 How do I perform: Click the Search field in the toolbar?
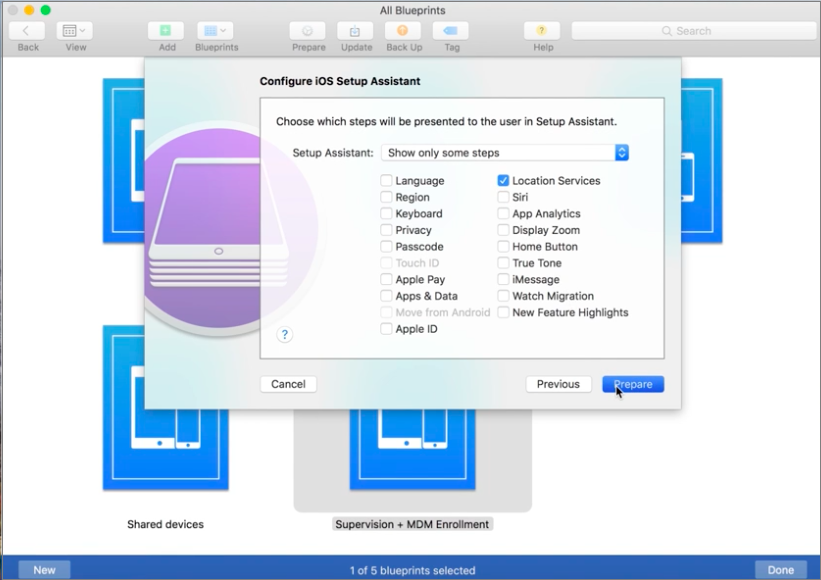pyautogui.click(x=692, y=31)
